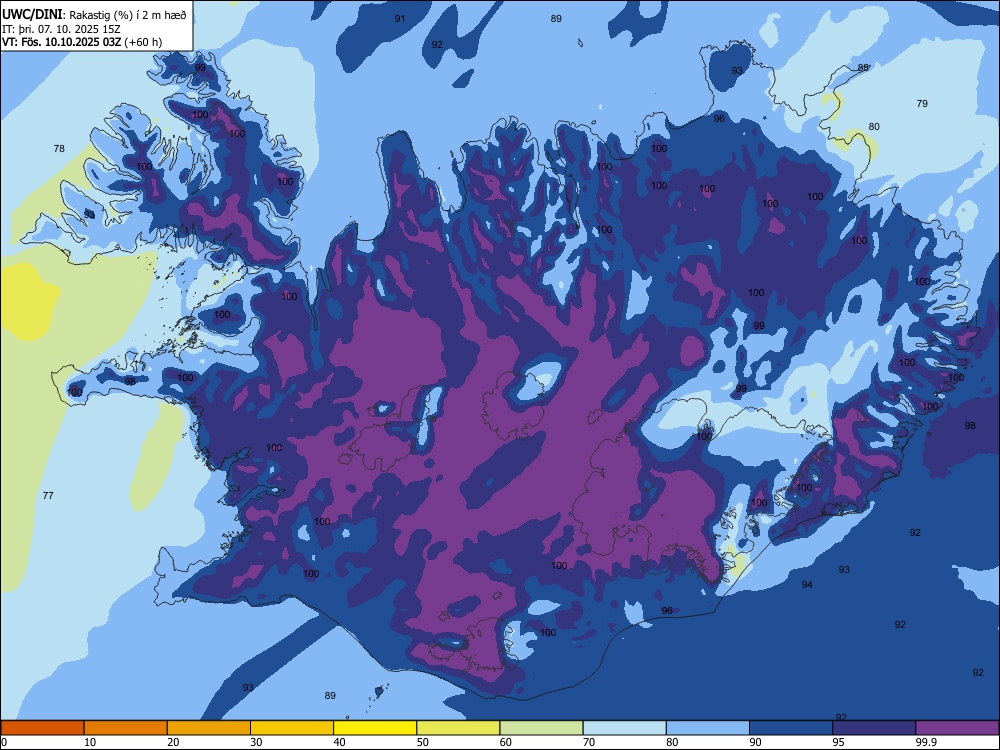Click the humidity value '79' in the northeast
The height and width of the screenshot is (750, 1000).
pyautogui.click(x=922, y=103)
